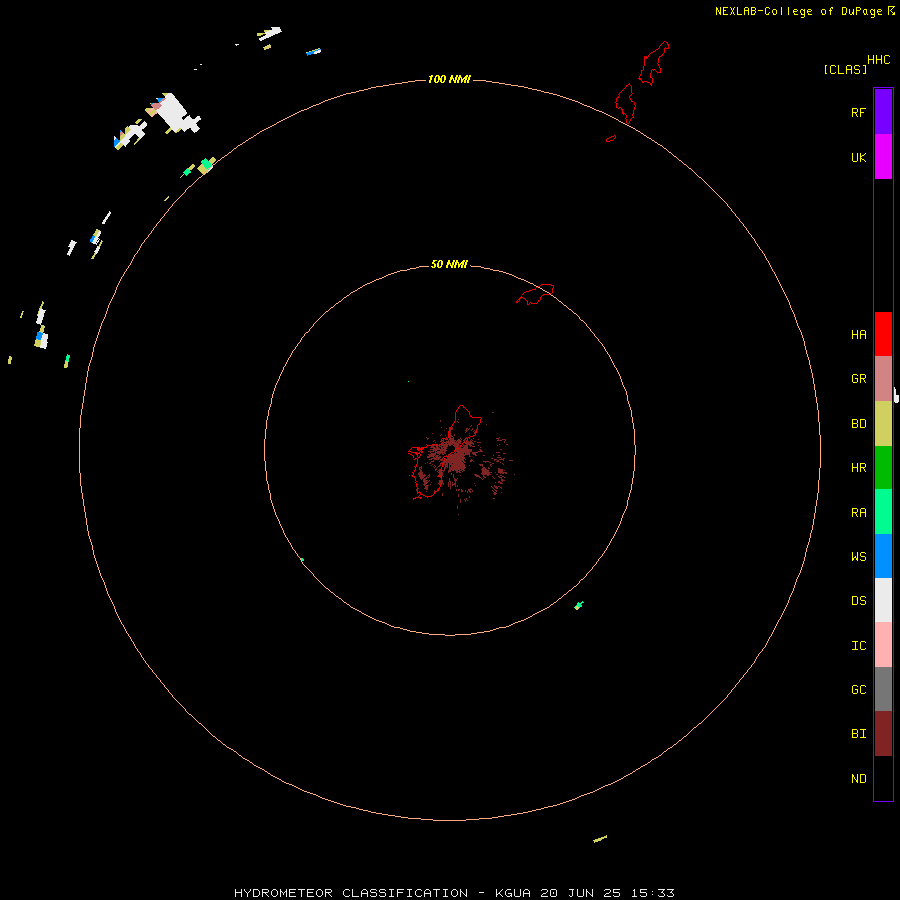Click the HA red color swatch
This screenshot has width=900, height=900.
pyautogui.click(x=883, y=334)
